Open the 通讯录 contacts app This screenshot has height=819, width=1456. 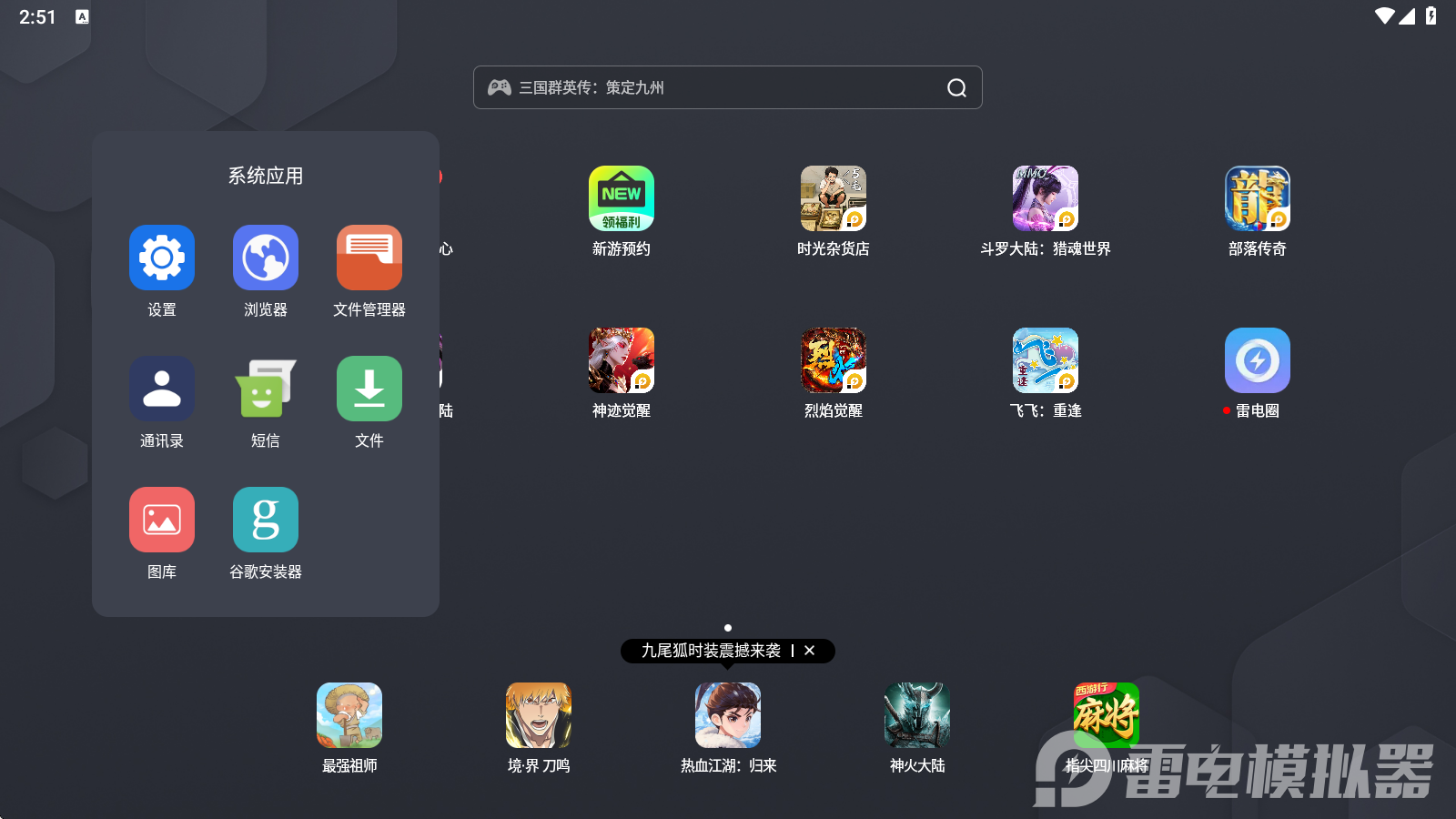pos(162,389)
